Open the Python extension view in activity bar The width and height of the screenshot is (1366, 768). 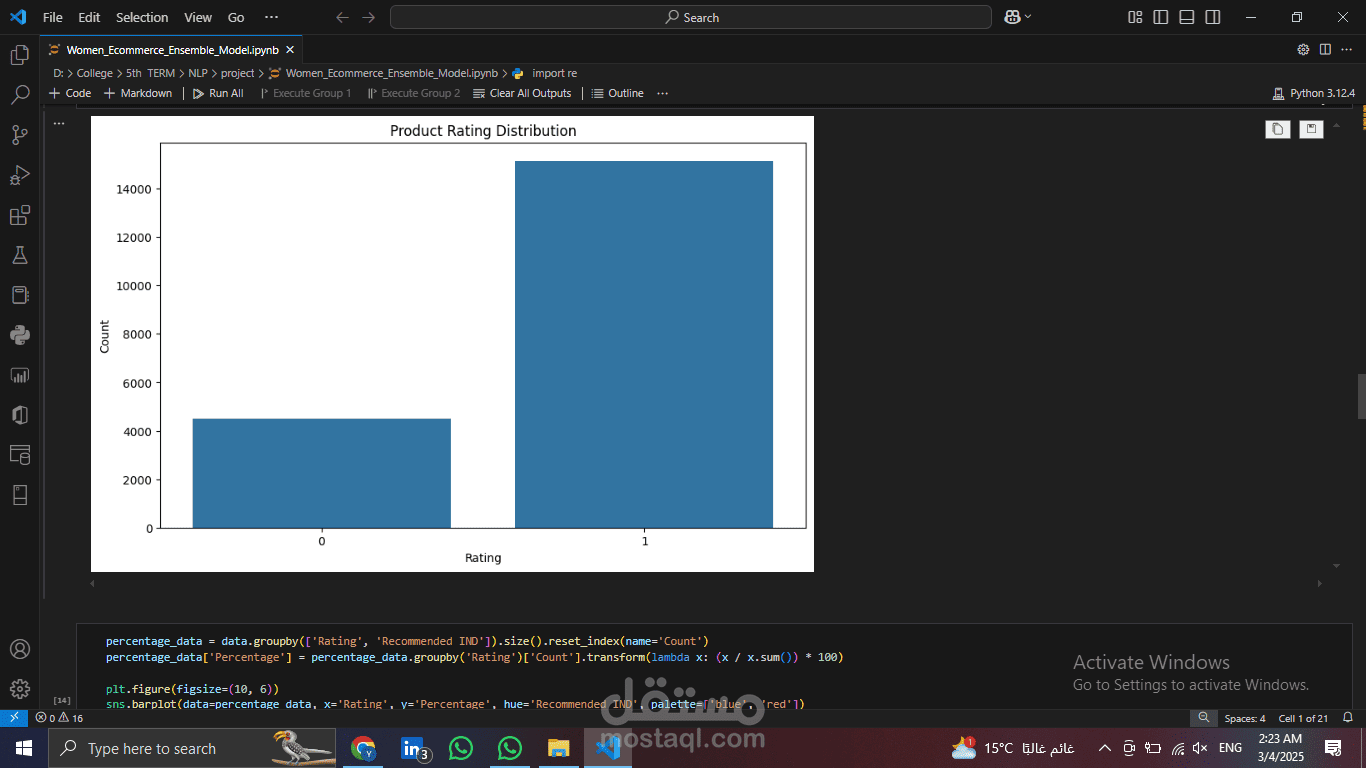point(19,335)
